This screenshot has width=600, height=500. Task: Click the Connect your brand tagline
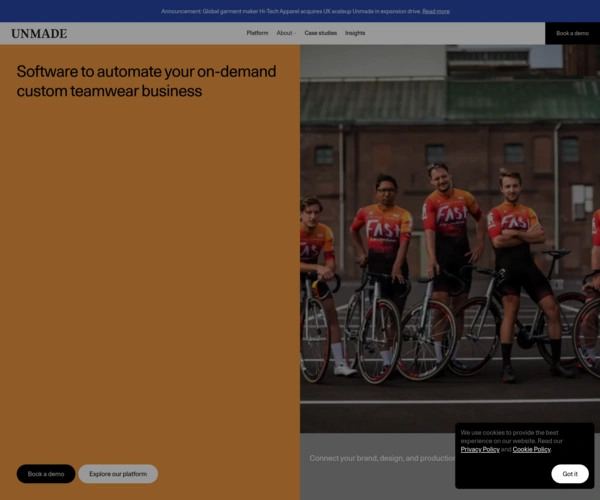(x=380, y=458)
